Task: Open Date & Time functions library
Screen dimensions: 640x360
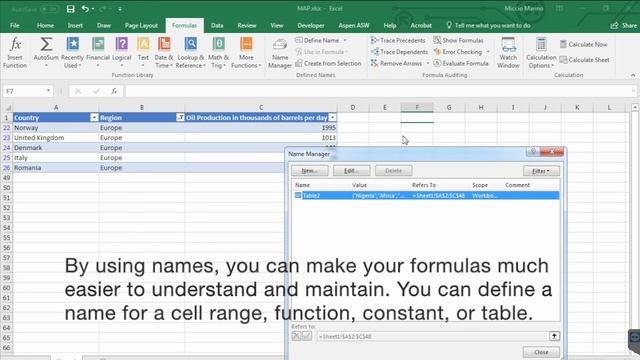Action: pyautogui.click(x=164, y=53)
